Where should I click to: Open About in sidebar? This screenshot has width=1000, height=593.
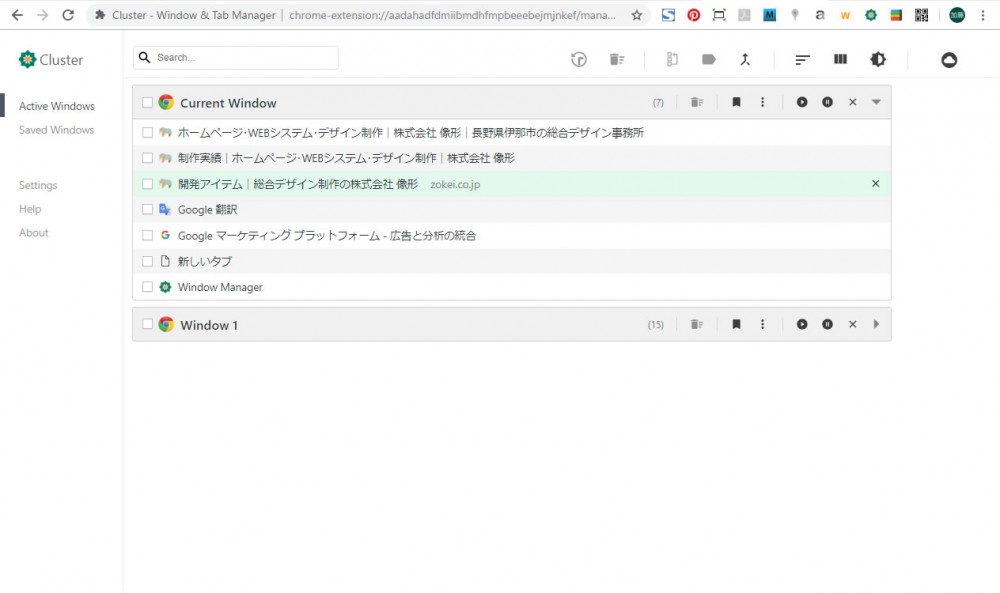[33, 233]
